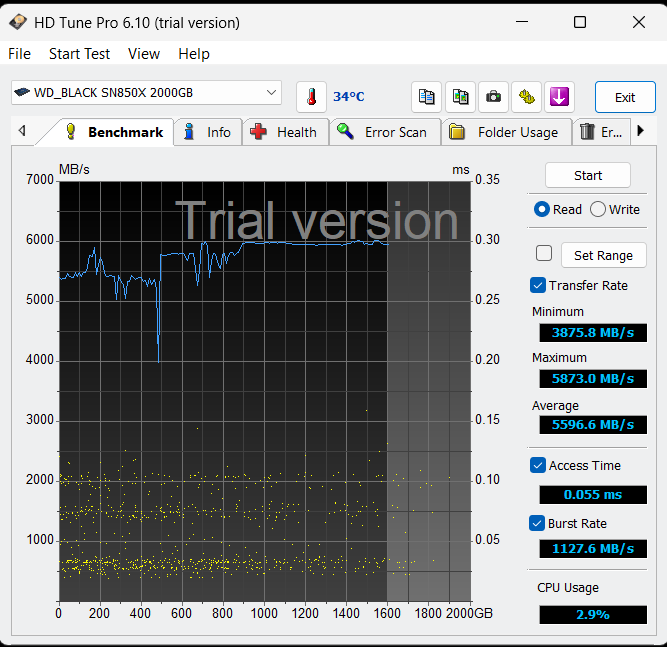Open the WD_BLACK SN850X drive dropdown

(x=146, y=92)
